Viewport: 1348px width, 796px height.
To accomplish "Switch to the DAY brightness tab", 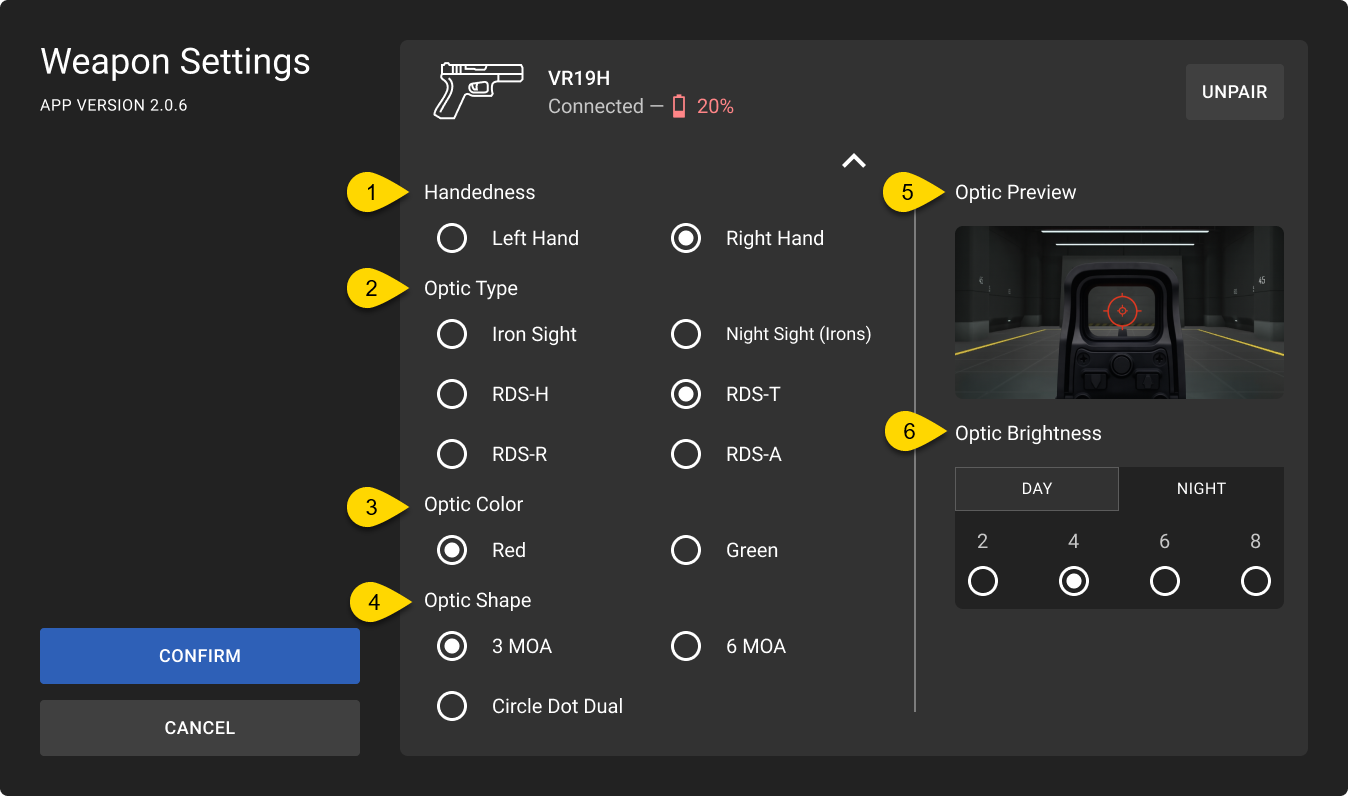I will 1036,489.
